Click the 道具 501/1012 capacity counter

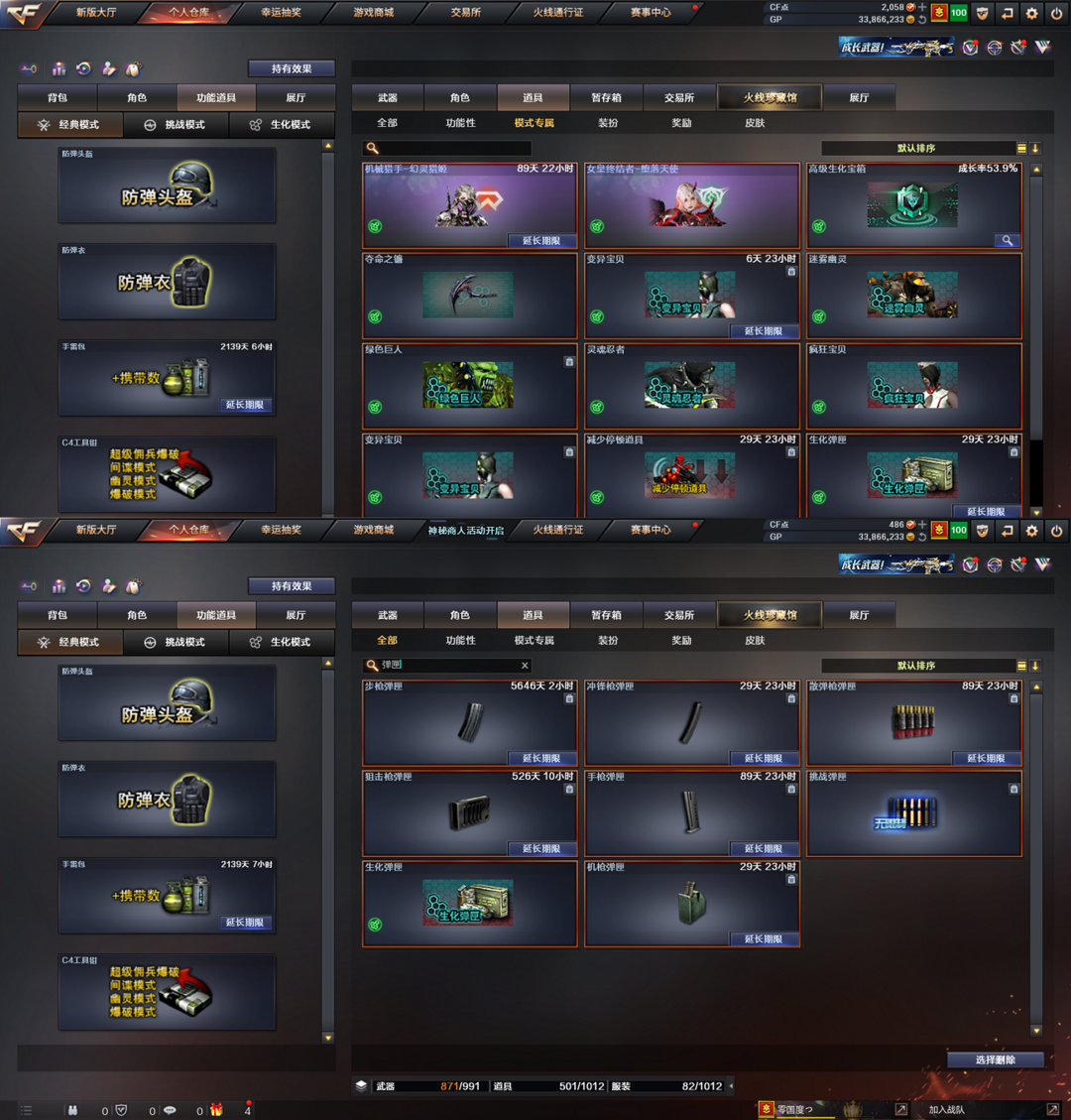pyautogui.click(x=549, y=1085)
